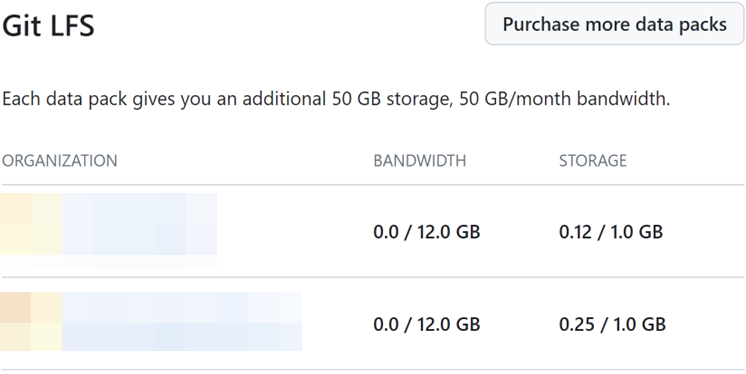
Task: Select the 0.25 / 1.0 GB storage value
Action: point(612,325)
